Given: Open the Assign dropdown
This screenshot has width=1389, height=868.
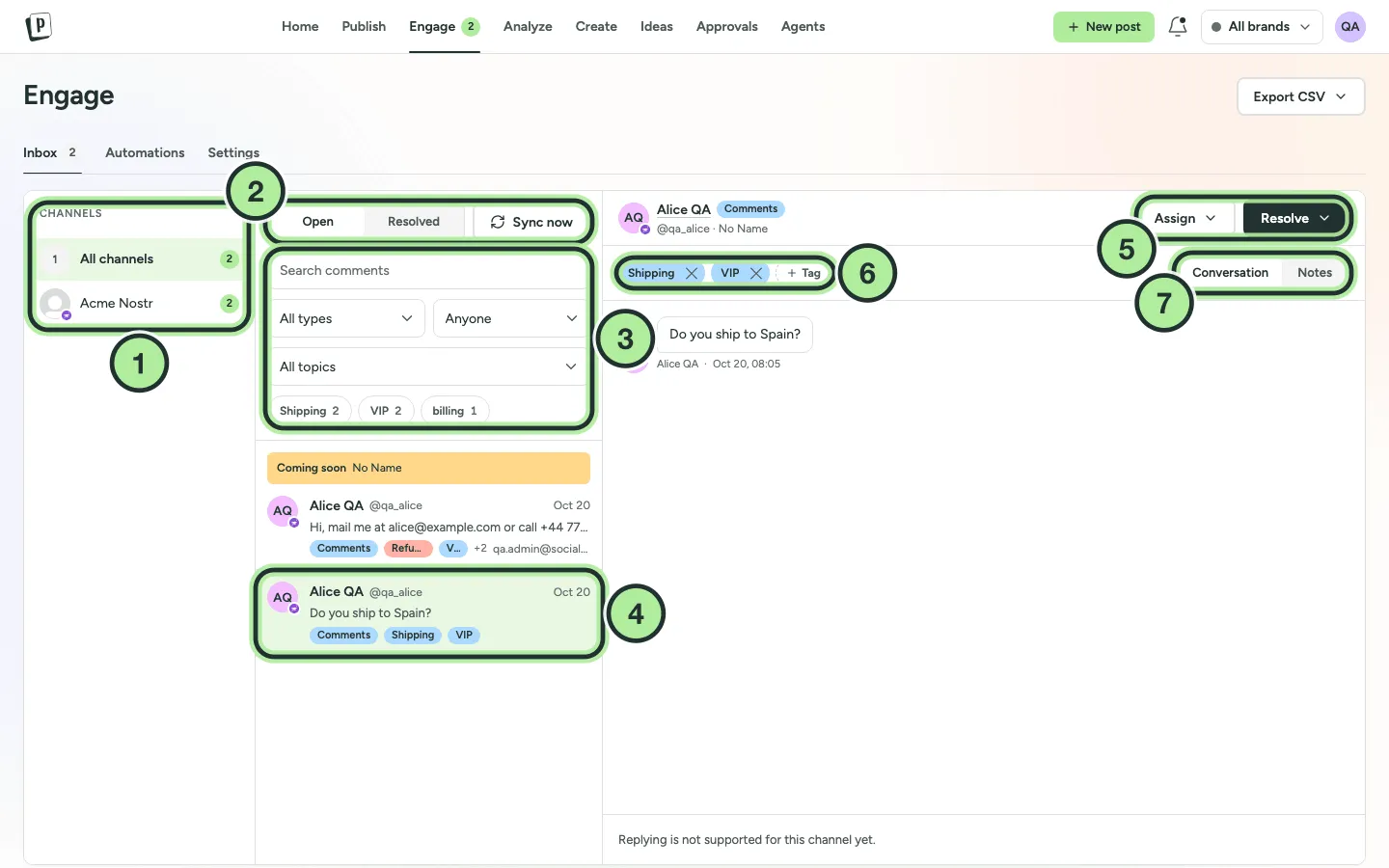Looking at the screenshot, I should (1185, 218).
